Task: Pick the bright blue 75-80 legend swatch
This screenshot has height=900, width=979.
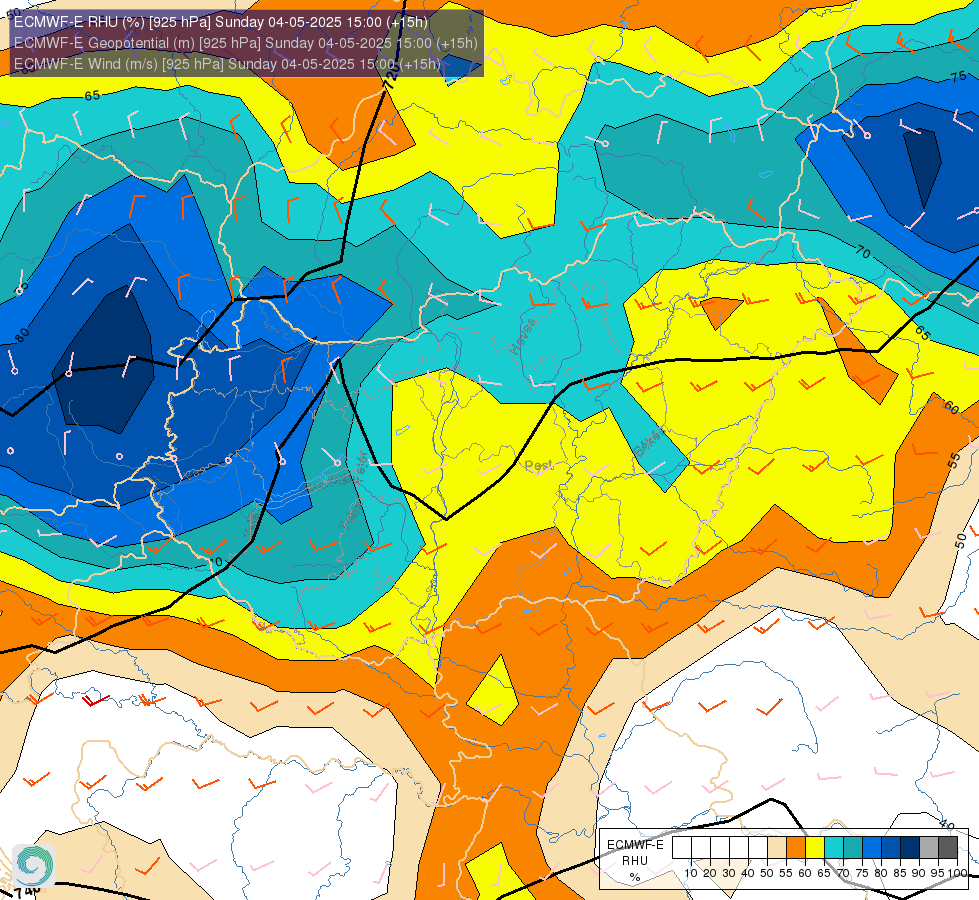Action: (872, 848)
